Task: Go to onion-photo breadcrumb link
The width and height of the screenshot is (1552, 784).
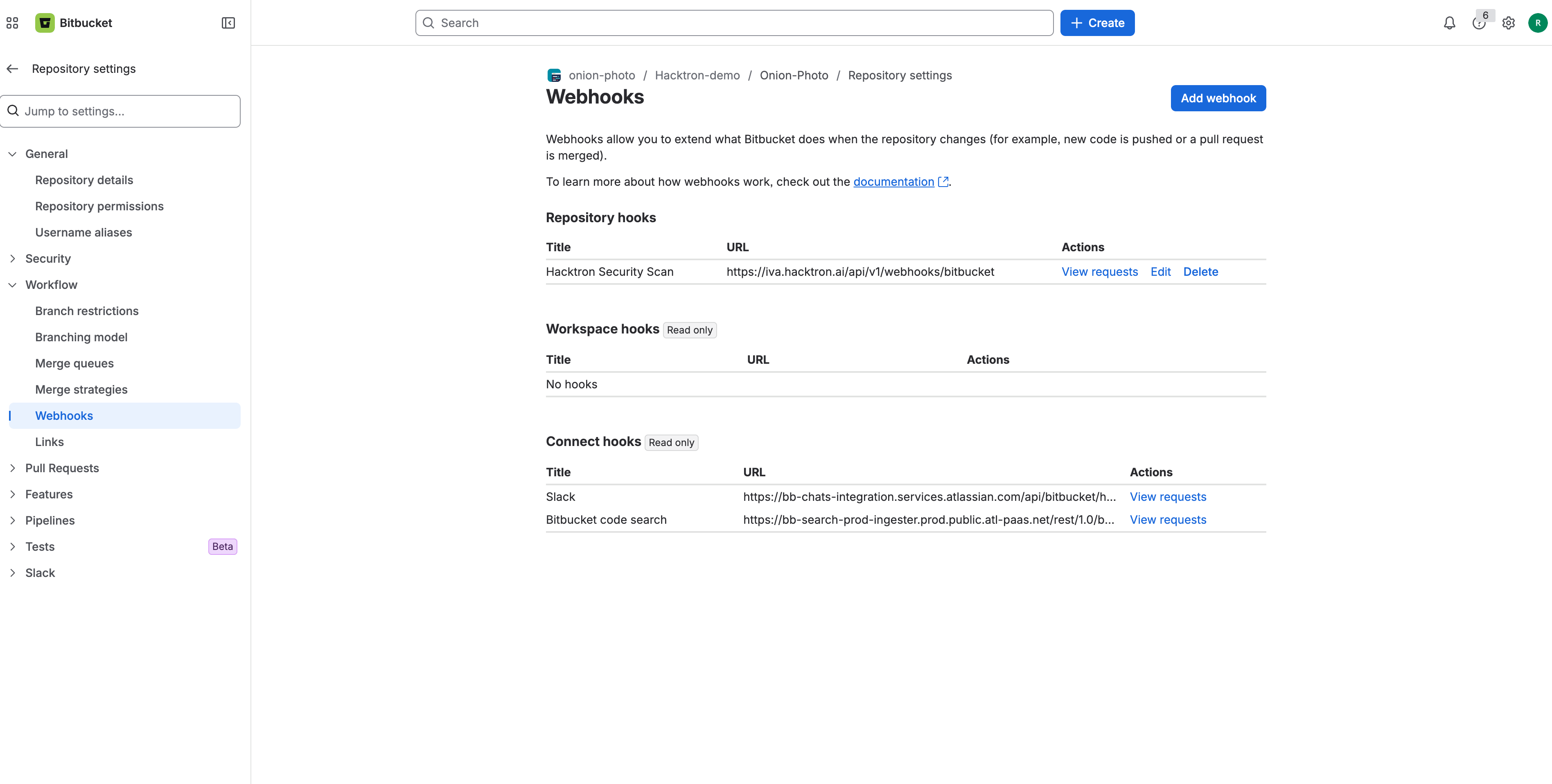Action: click(x=601, y=75)
